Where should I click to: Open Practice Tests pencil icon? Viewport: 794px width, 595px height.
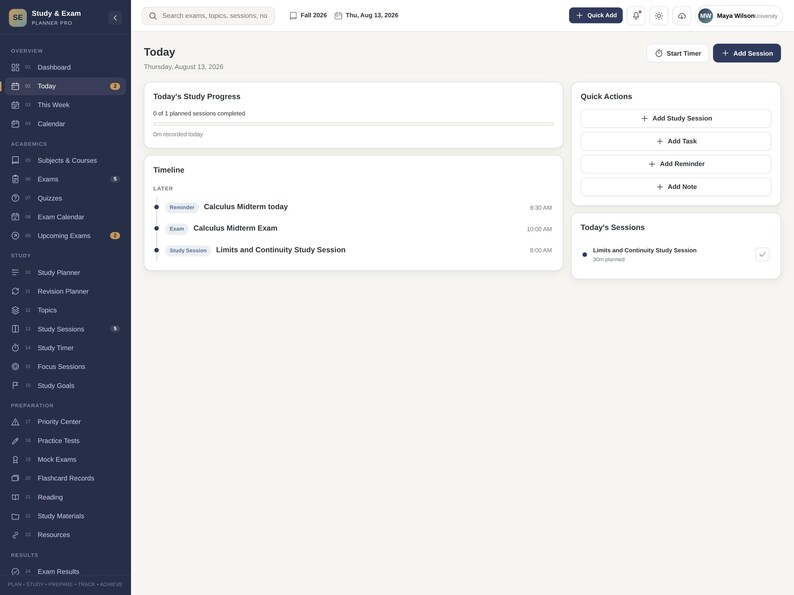[15, 441]
